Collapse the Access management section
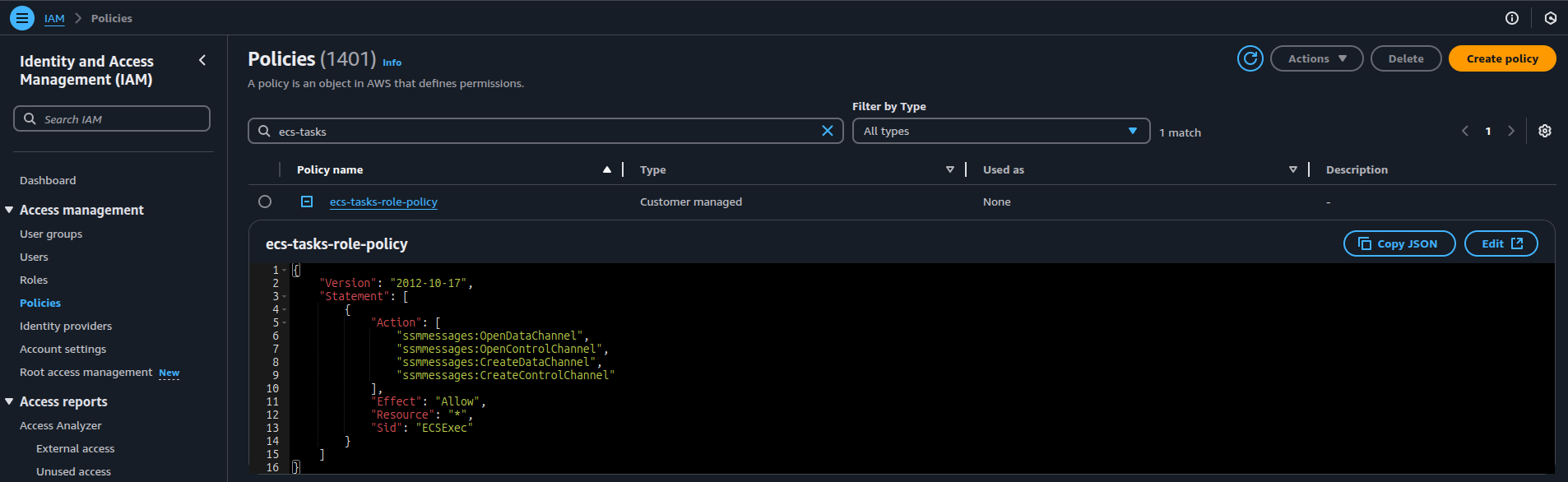 (9, 211)
